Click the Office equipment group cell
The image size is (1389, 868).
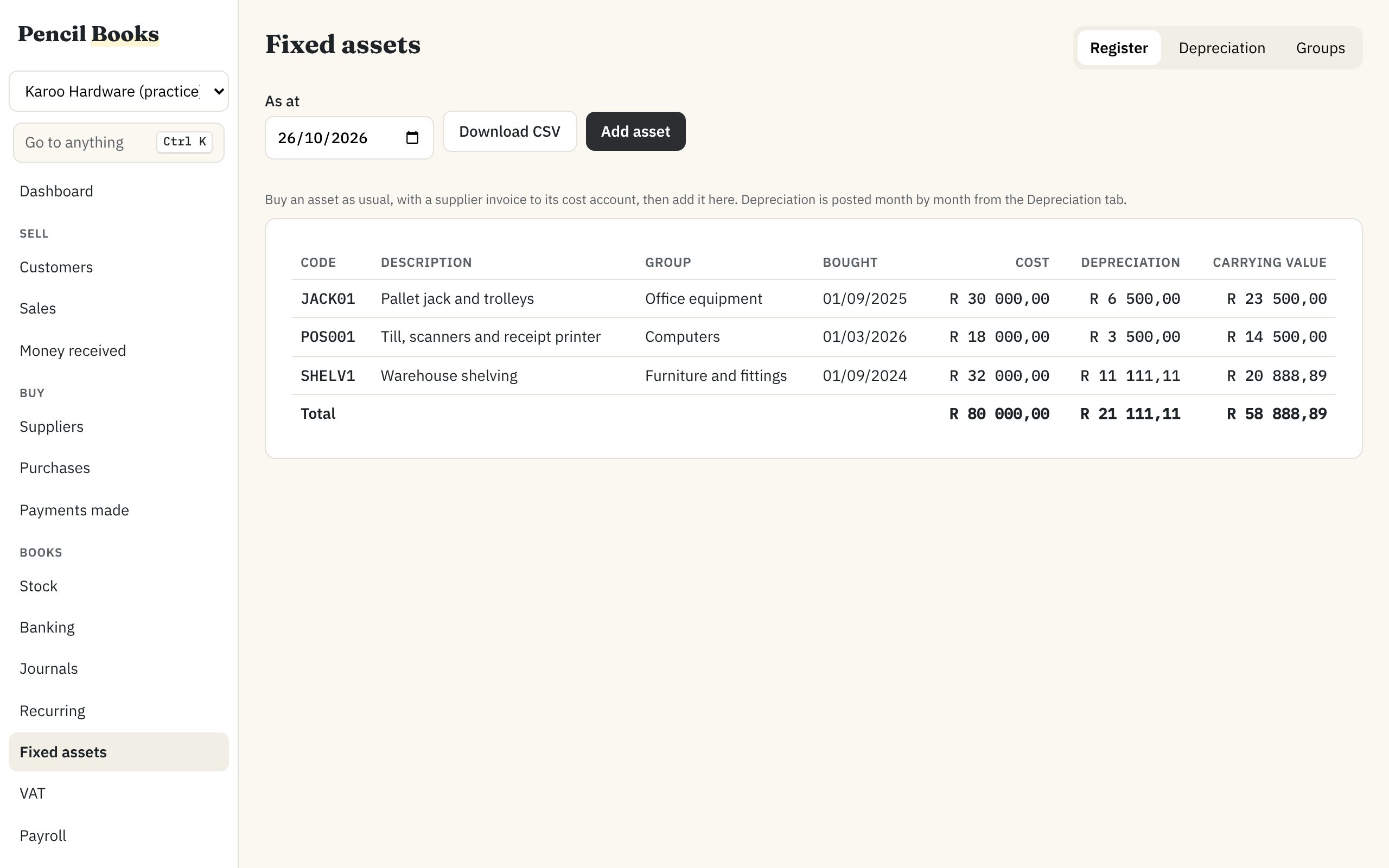tap(704, 298)
